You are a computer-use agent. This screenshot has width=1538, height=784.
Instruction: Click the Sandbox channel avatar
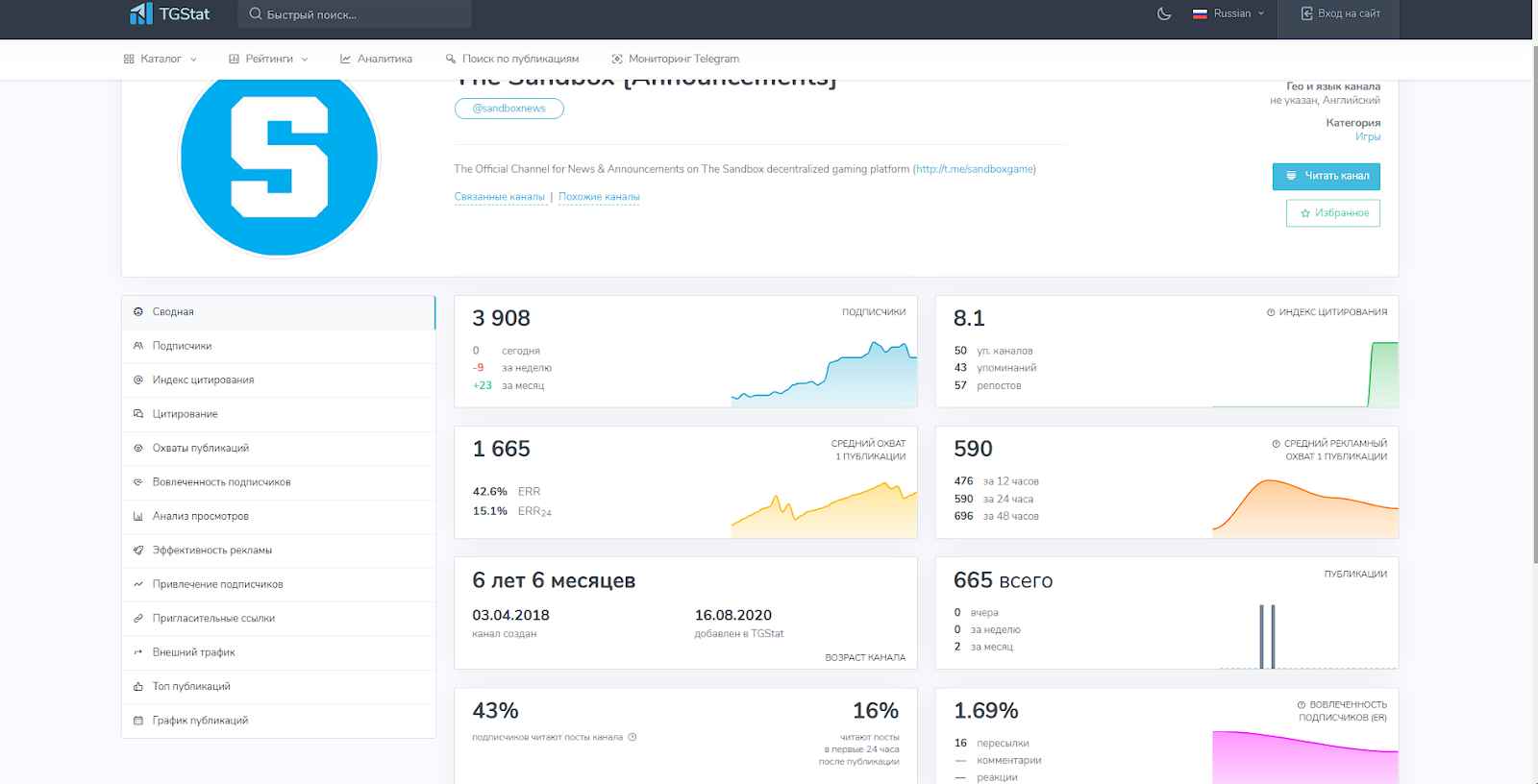(279, 159)
